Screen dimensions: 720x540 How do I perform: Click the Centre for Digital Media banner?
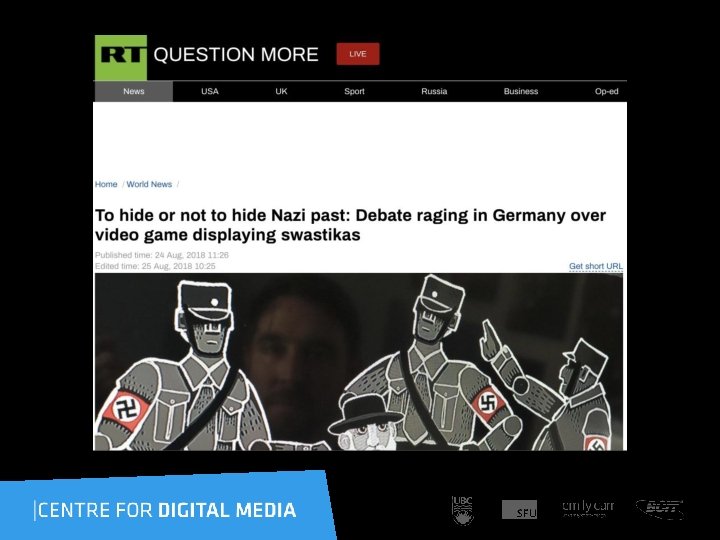[x=167, y=507]
